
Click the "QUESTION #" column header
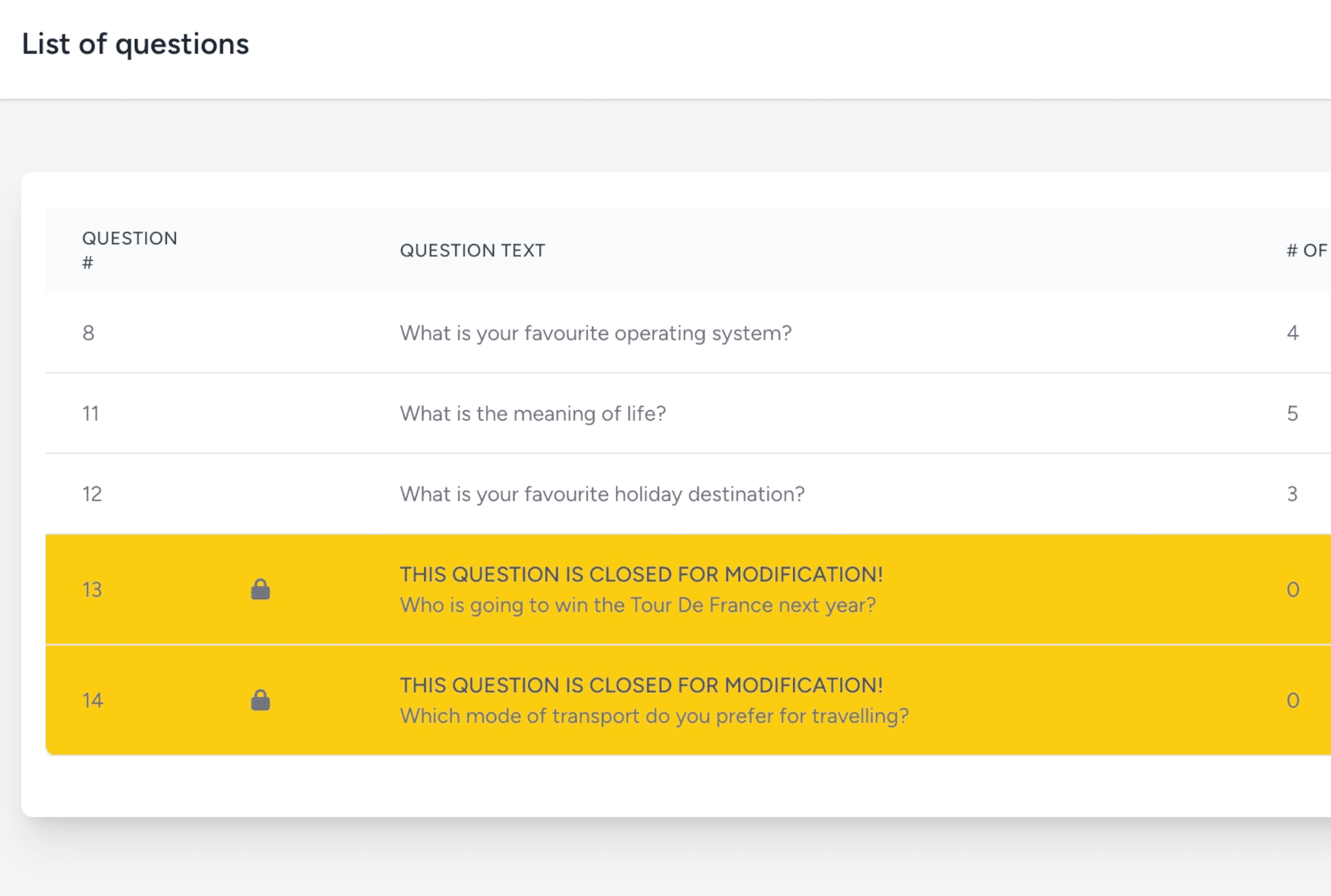pyautogui.click(x=129, y=250)
